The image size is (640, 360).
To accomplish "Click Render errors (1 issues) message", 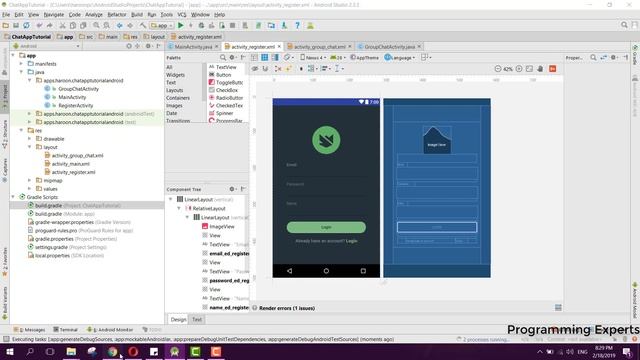I will tap(287, 308).
